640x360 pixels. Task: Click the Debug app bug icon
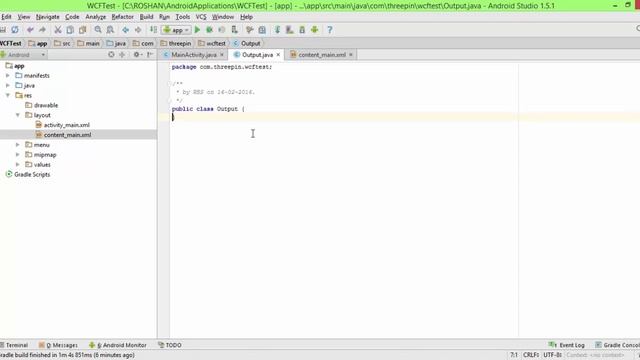click(209, 30)
